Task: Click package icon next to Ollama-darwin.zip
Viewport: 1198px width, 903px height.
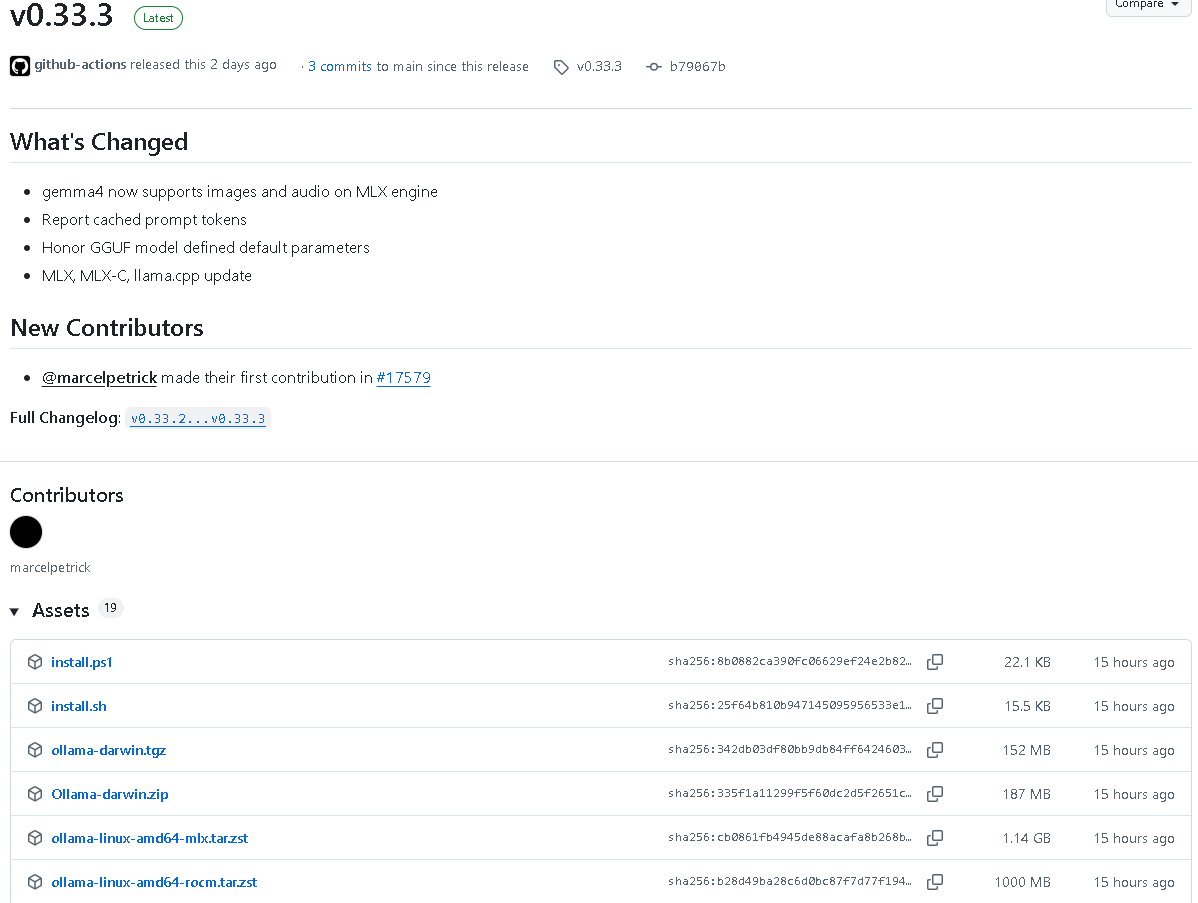Action: coord(35,795)
